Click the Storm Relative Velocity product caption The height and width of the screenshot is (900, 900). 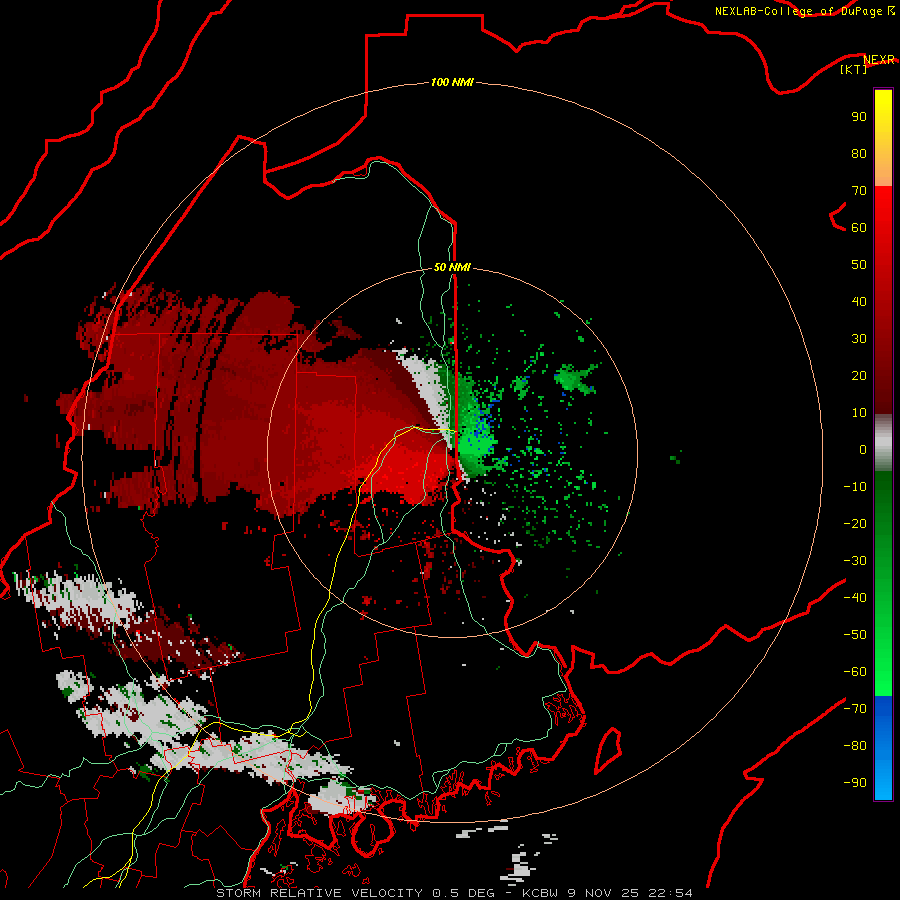(x=453, y=893)
